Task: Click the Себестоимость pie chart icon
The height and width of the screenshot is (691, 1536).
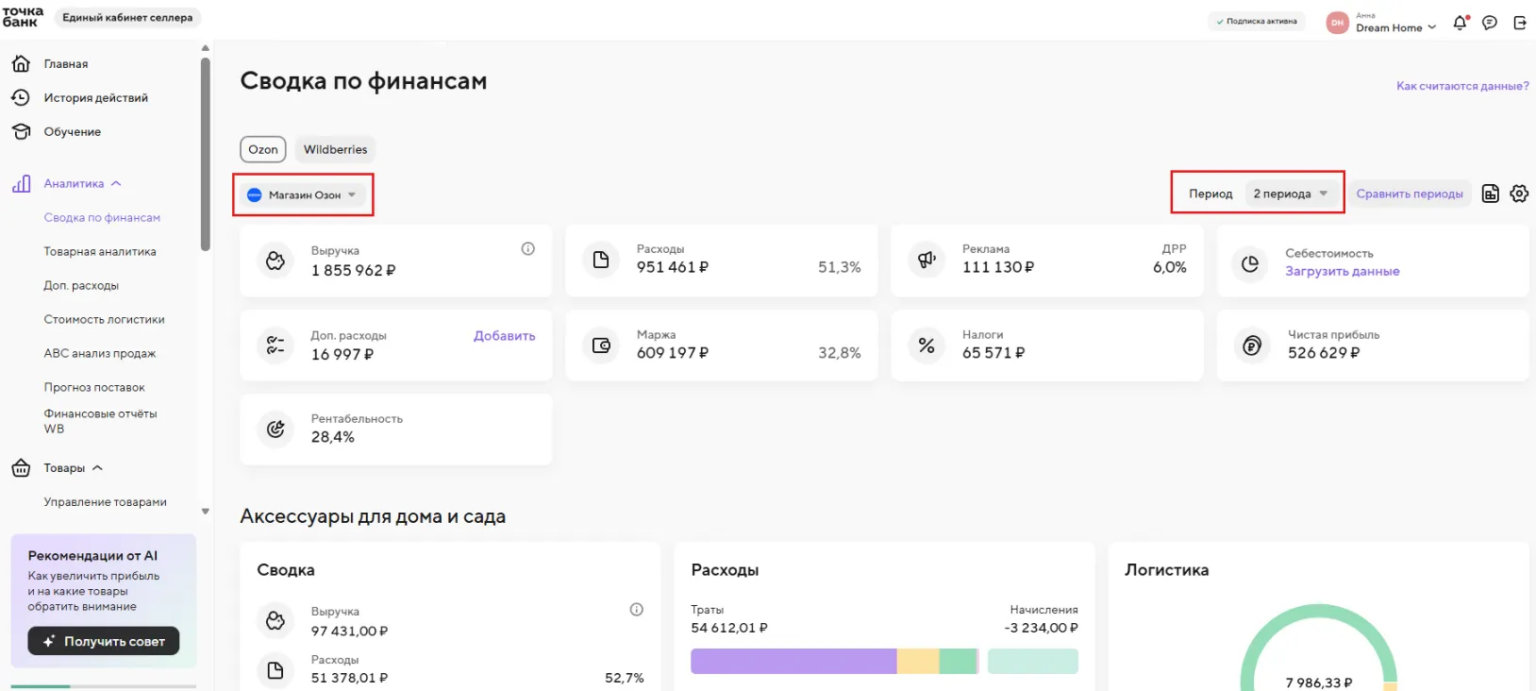Action: coord(1250,263)
